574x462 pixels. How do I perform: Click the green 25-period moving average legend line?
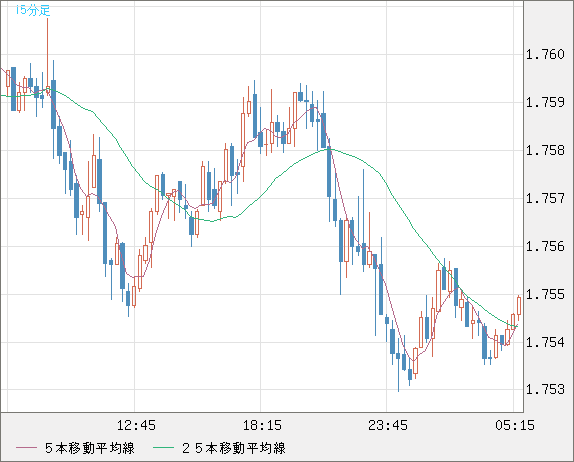(x=164, y=448)
